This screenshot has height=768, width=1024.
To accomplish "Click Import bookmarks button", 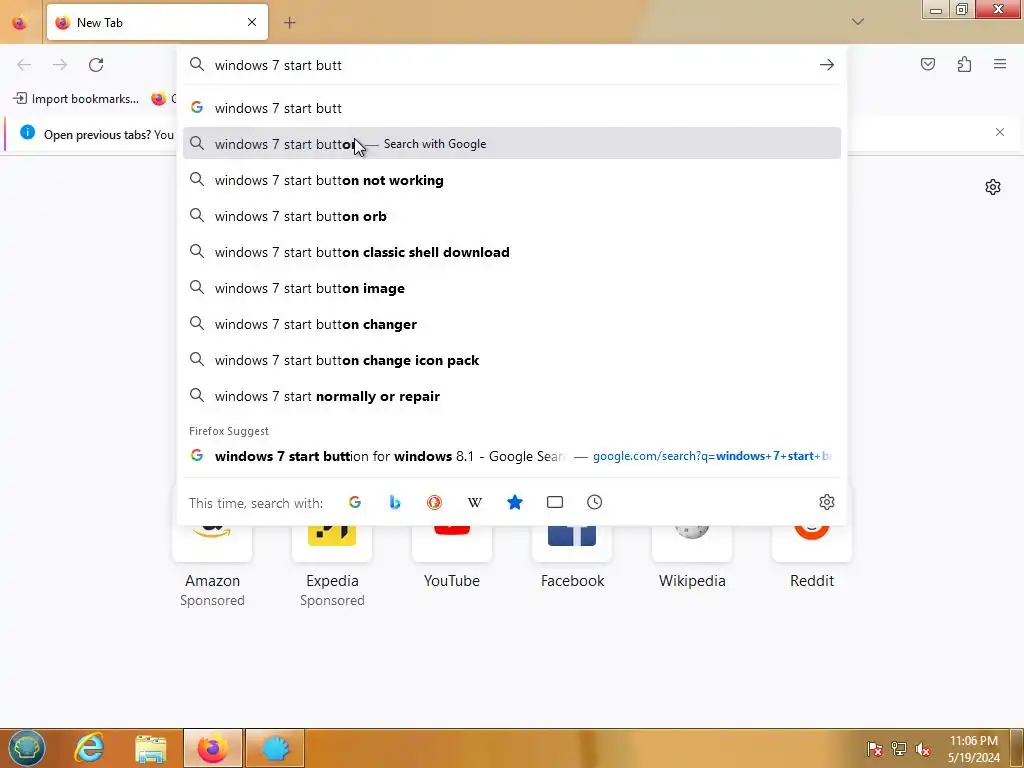I will pyautogui.click(x=76, y=99).
